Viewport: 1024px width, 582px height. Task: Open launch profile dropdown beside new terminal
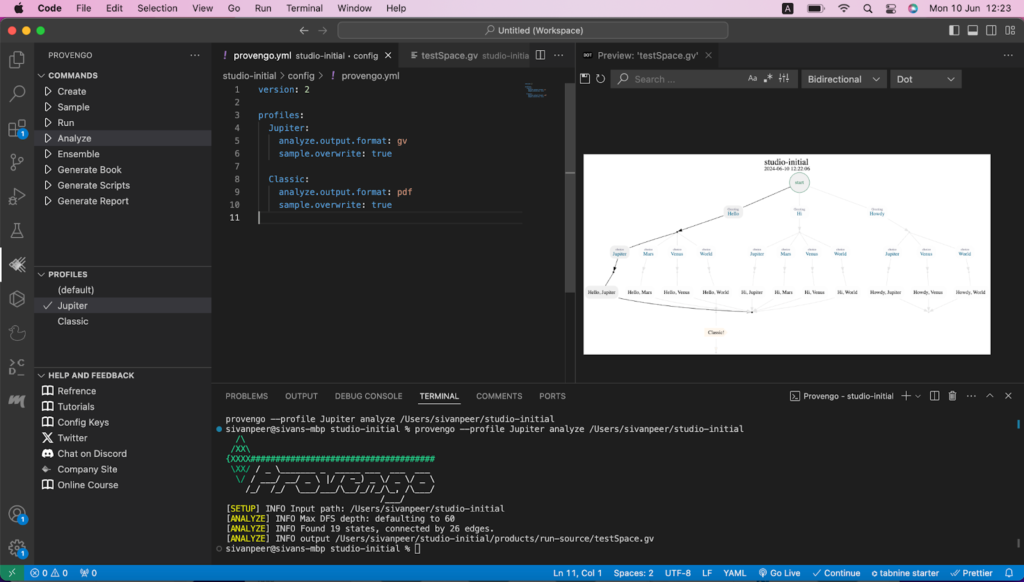coord(918,396)
